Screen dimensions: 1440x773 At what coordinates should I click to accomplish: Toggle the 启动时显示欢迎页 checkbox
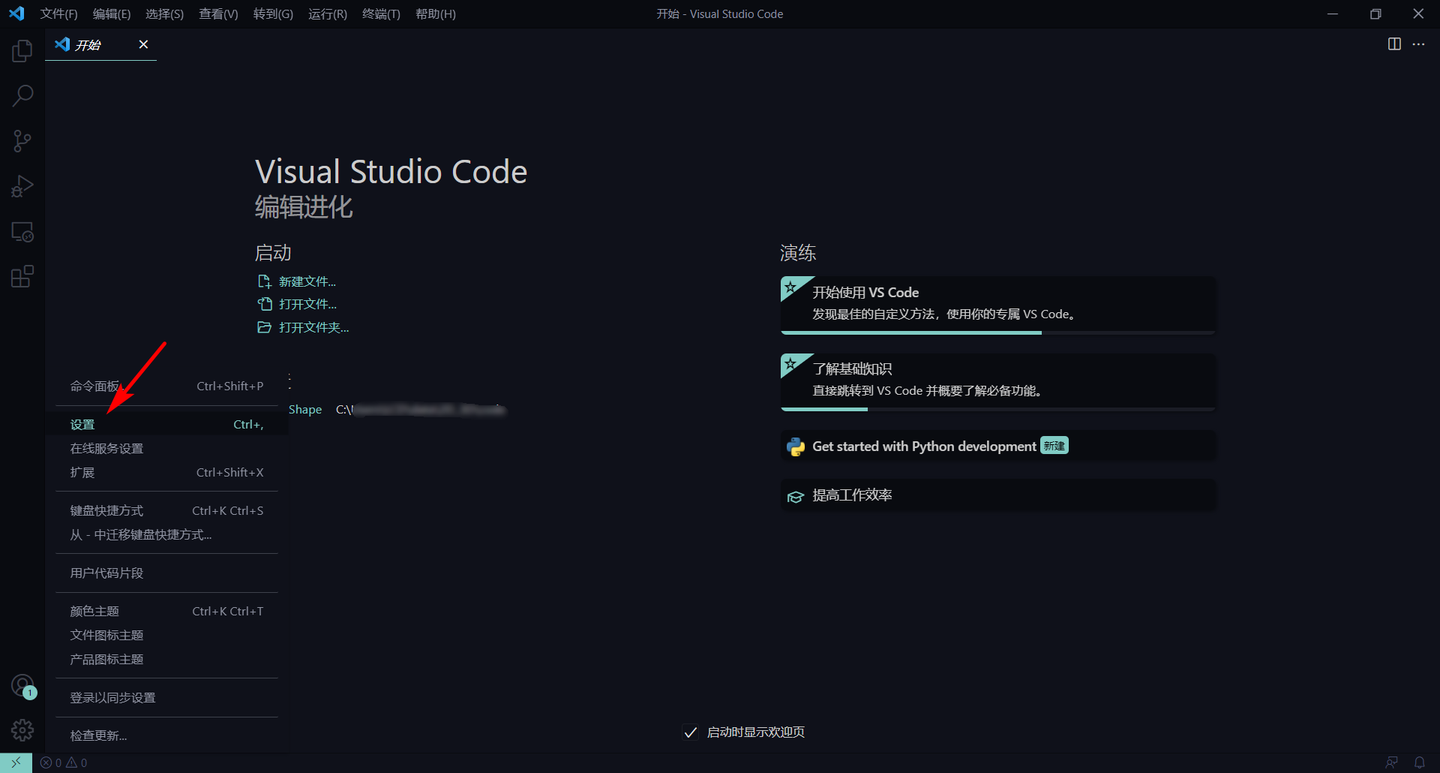click(x=690, y=733)
